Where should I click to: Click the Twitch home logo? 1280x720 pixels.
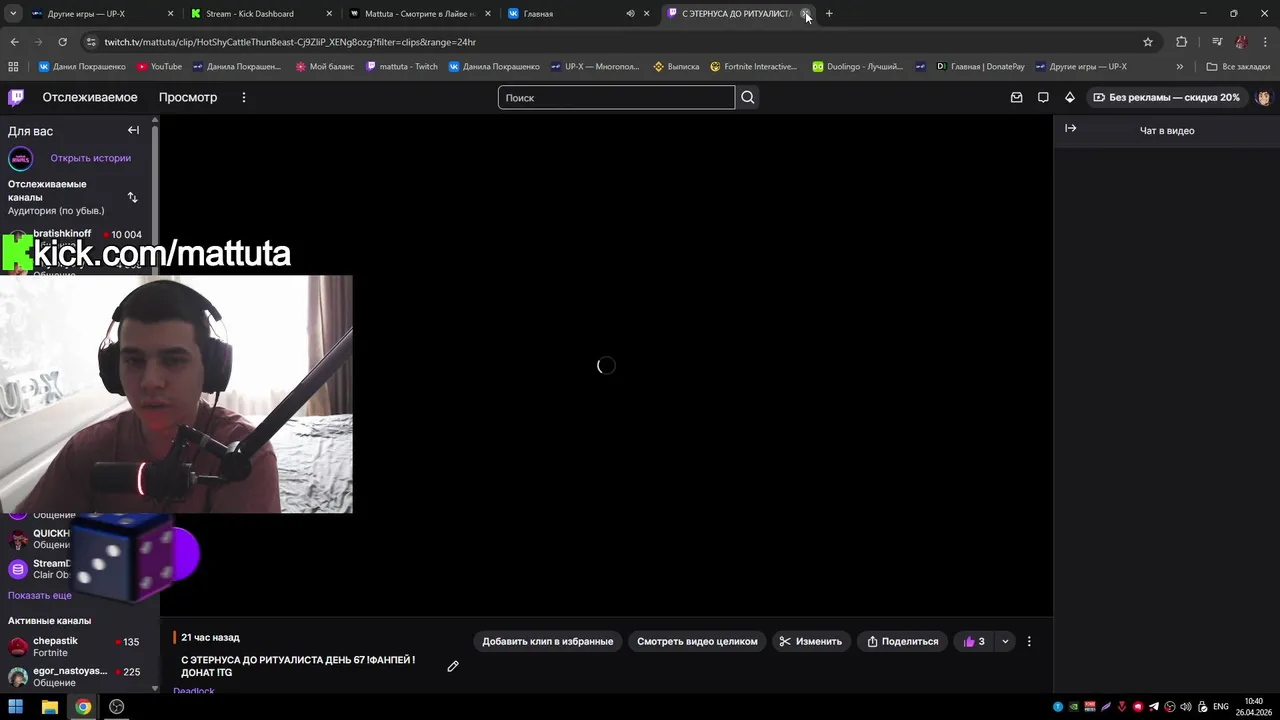click(x=16, y=97)
